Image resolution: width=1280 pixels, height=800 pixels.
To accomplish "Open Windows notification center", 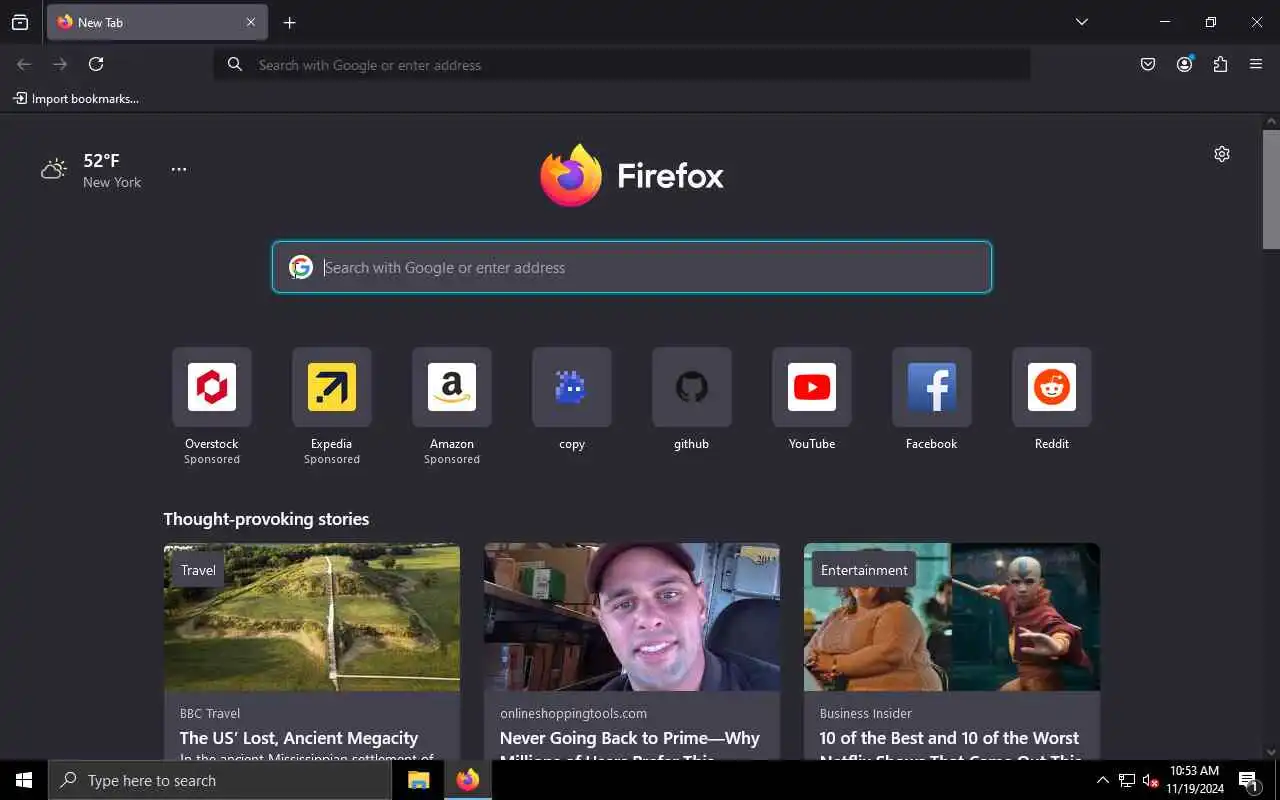I will (x=1248, y=780).
